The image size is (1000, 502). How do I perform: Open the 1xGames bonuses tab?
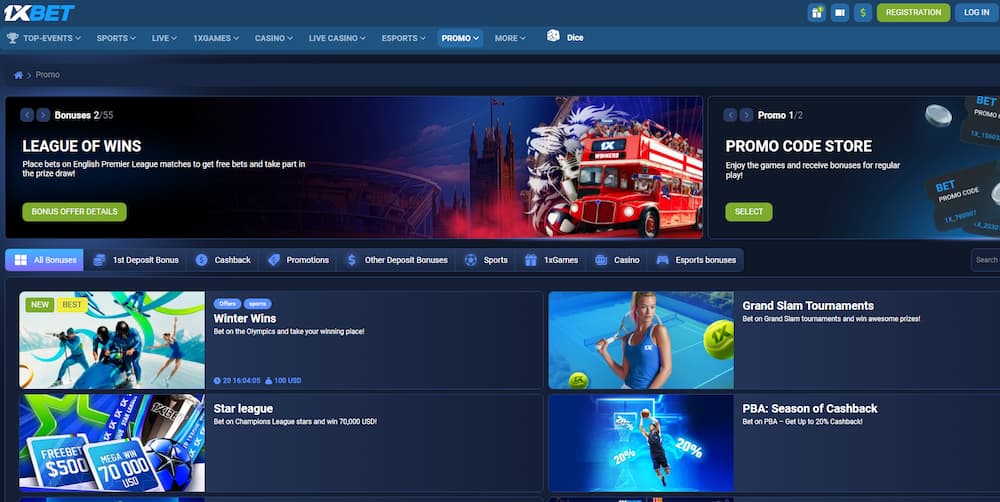pyautogui.click(x=552, y=260)
